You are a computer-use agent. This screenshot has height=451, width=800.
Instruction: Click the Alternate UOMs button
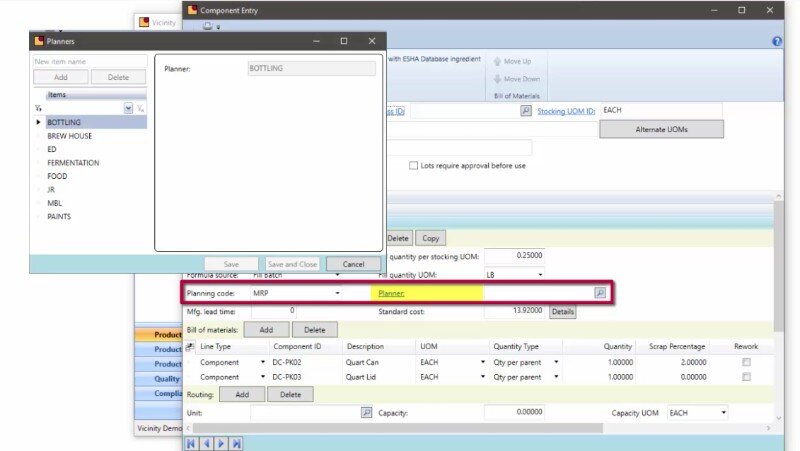tap(660, 130)
